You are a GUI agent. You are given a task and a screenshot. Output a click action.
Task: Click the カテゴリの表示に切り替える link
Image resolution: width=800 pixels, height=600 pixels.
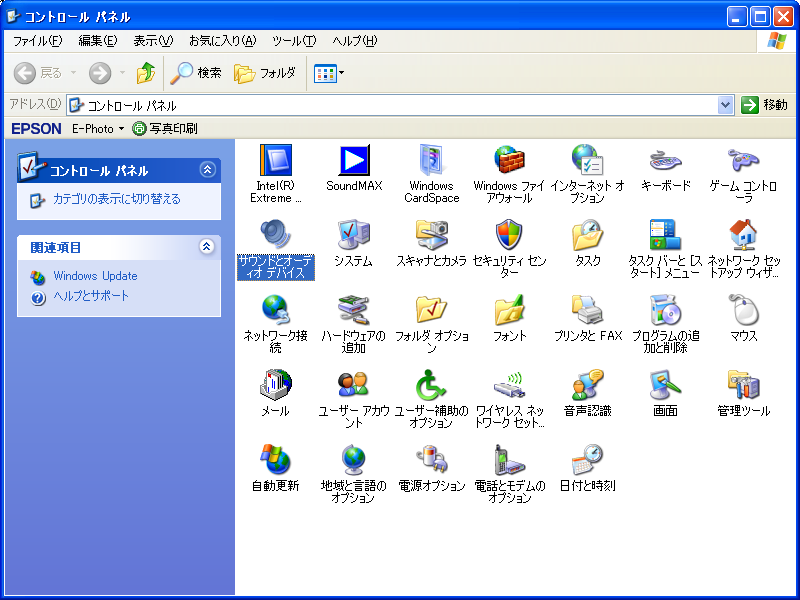(116, 199)
